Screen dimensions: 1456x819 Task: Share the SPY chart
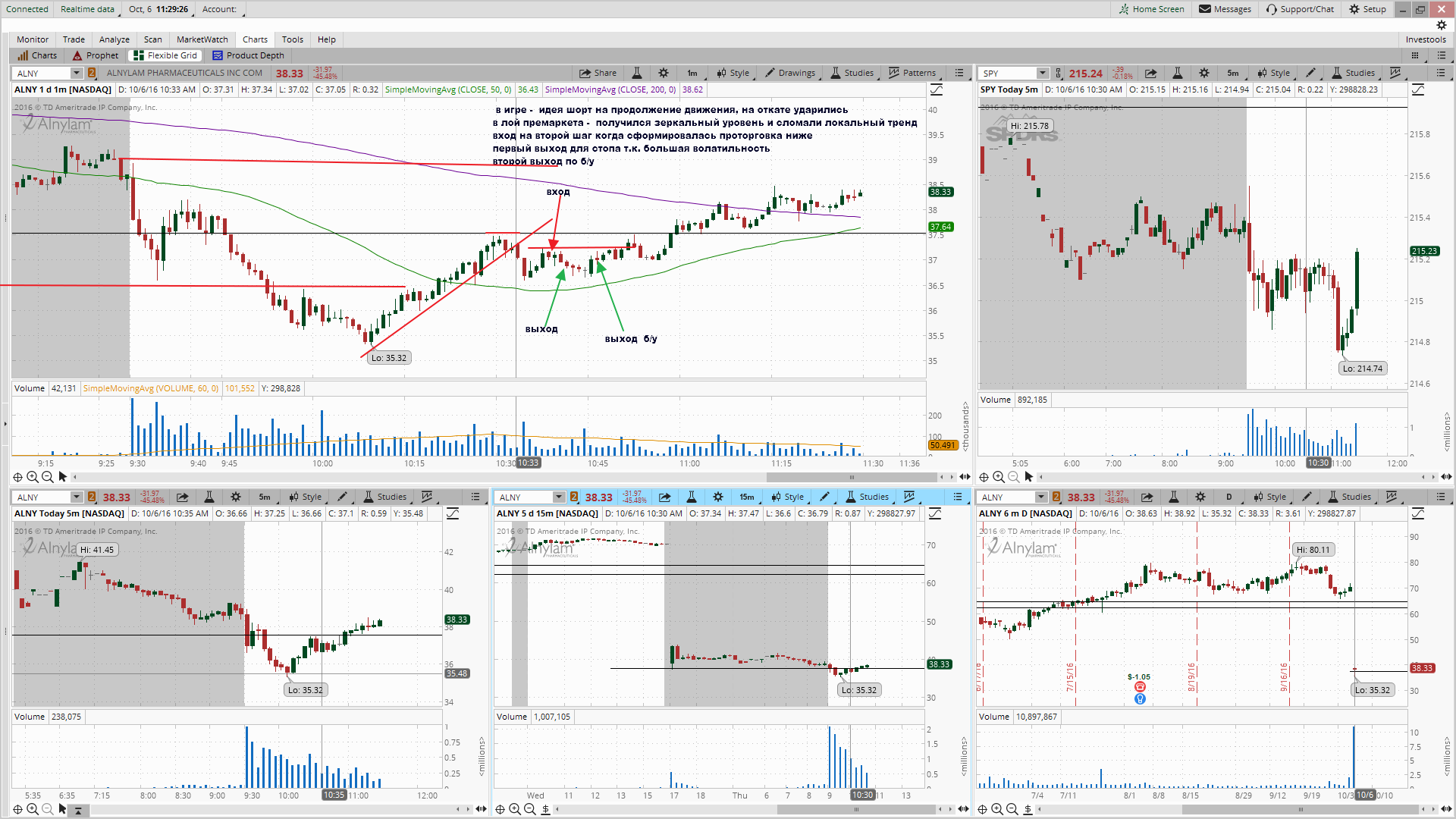coord(1150,73)
